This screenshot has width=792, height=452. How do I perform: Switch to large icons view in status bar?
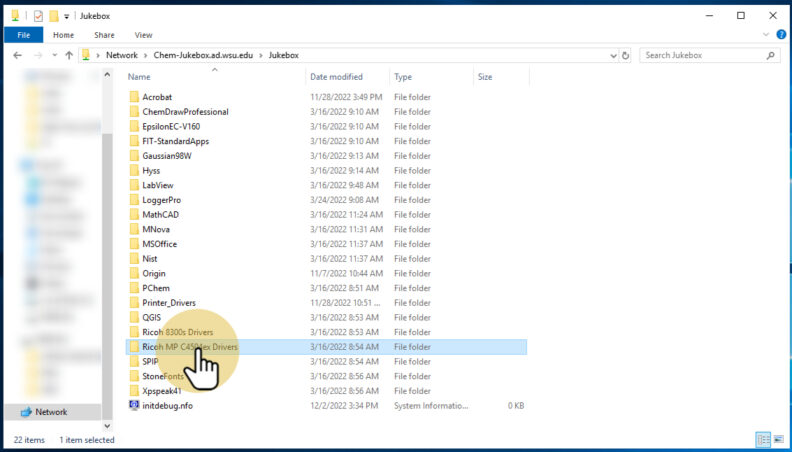pyautogui.click(x=779, y=439)
